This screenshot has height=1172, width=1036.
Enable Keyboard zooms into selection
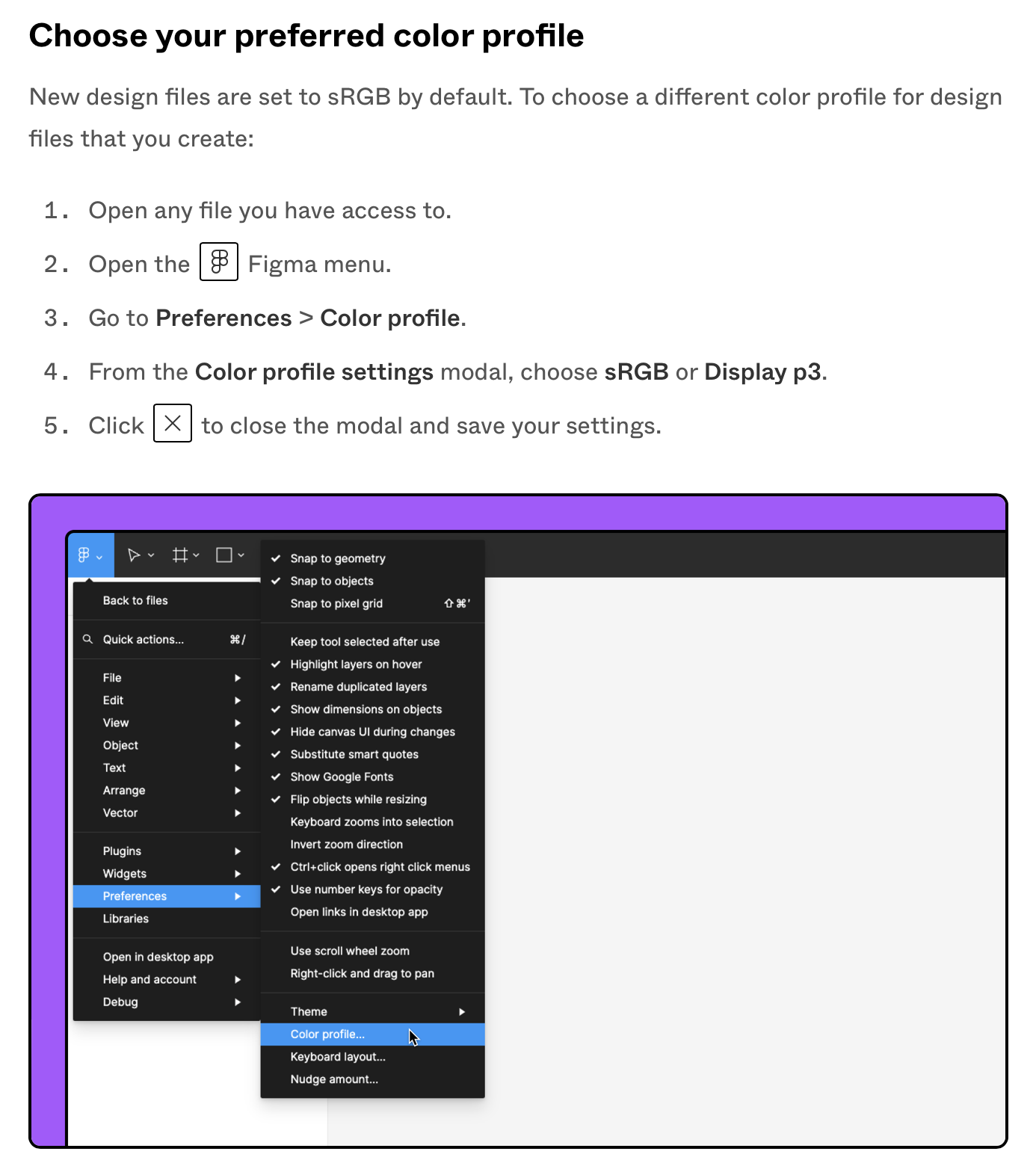[372, 821]
